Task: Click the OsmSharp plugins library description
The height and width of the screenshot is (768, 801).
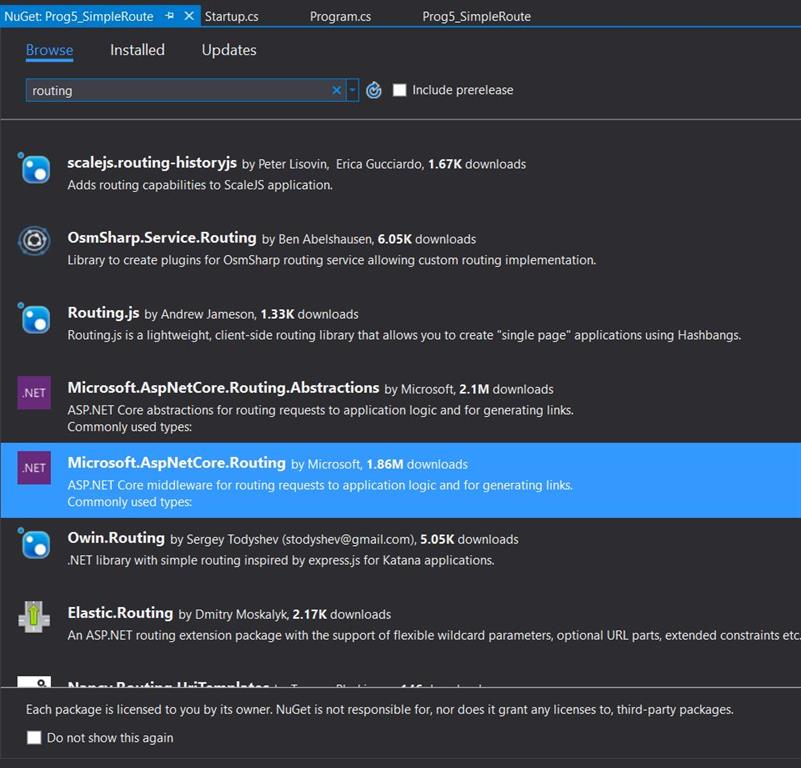Action: [x=332, y=260]
